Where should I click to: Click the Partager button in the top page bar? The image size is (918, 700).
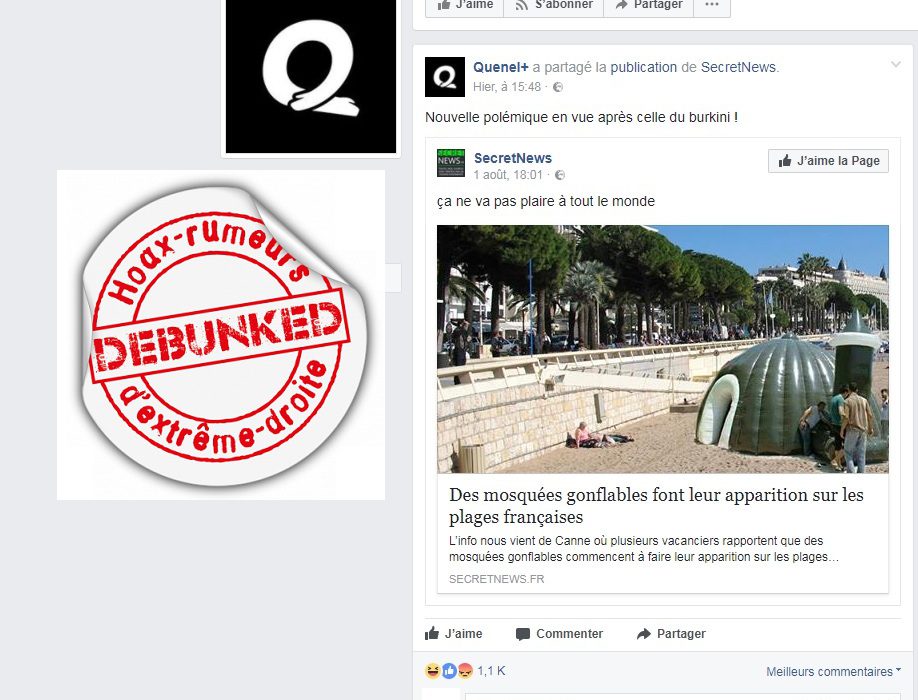click(x=649, y=5)
